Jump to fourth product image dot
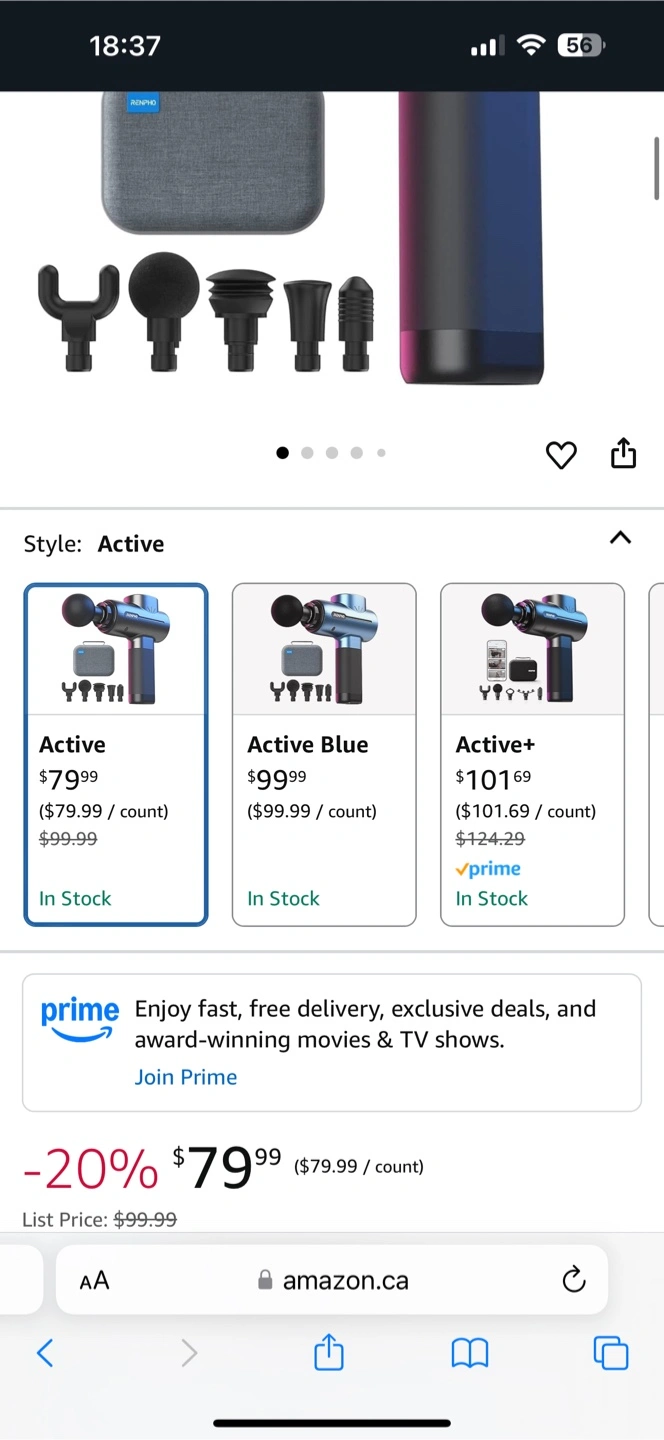This screenshot has height=1440, width=664. click(357, 453)
